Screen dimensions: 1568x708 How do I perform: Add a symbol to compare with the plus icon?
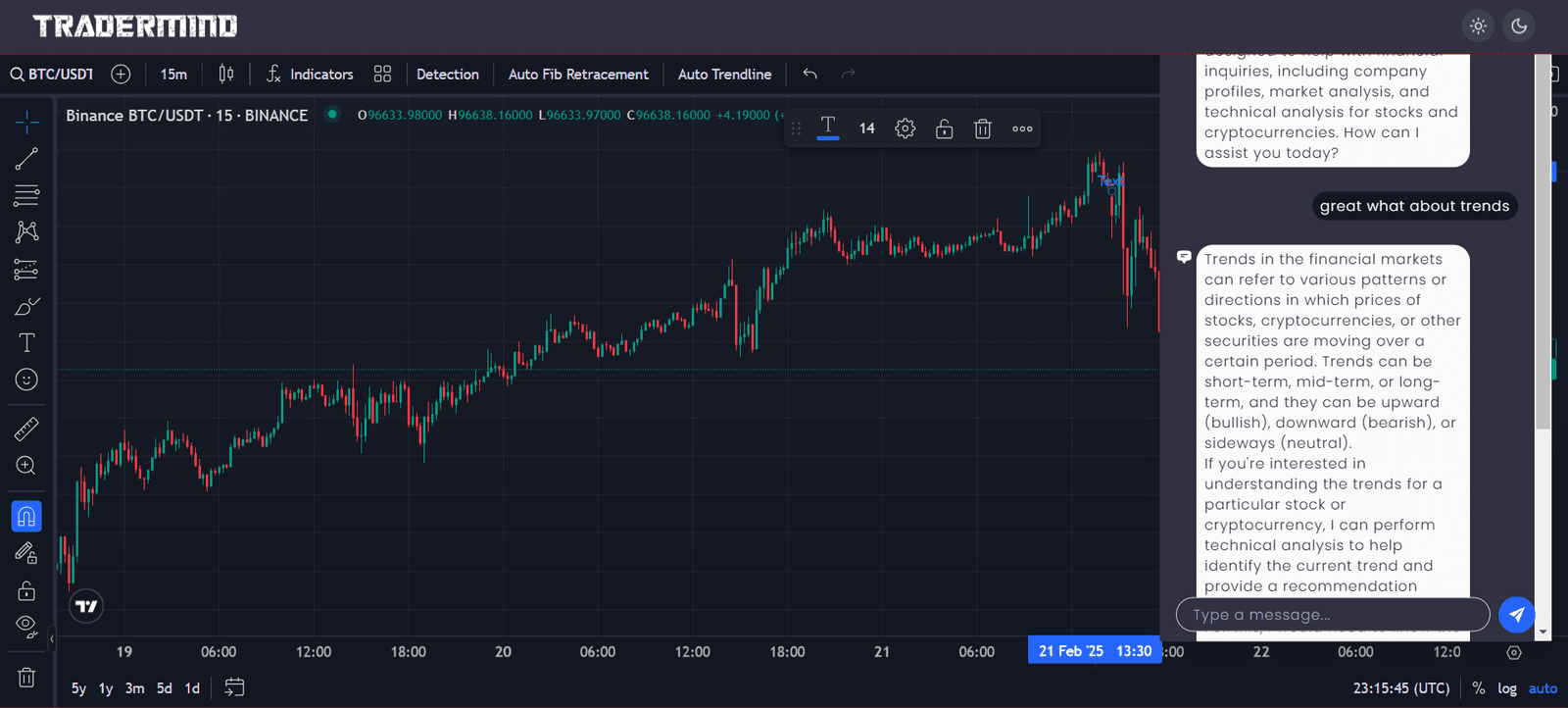click(x=121, y=75)
